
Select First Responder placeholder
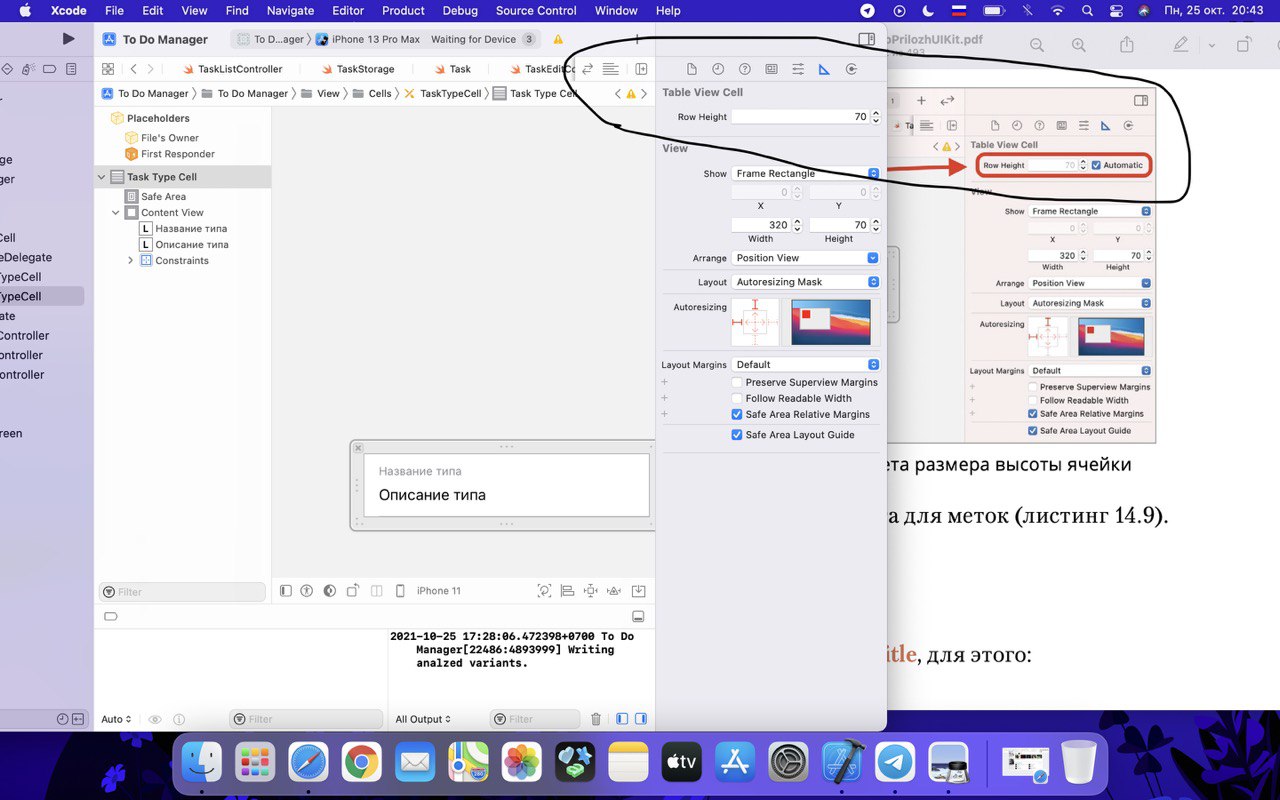170,154
